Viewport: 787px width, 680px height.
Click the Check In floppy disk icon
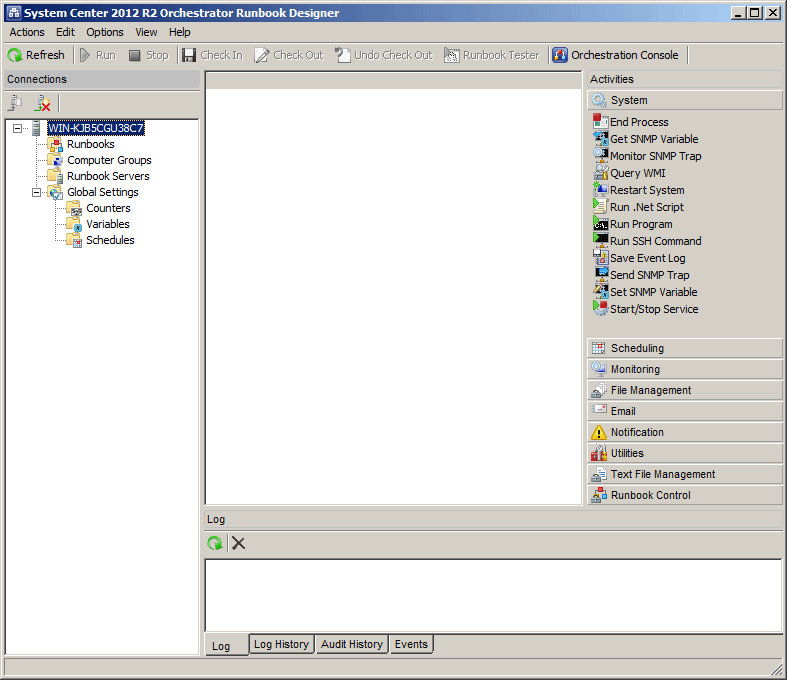pyautogui.click(x=189, y=55)
